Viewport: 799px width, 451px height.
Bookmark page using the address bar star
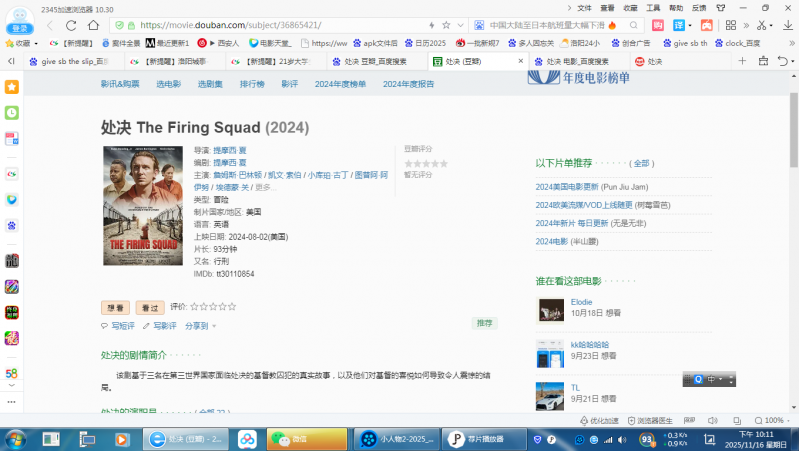pos(446,25)
